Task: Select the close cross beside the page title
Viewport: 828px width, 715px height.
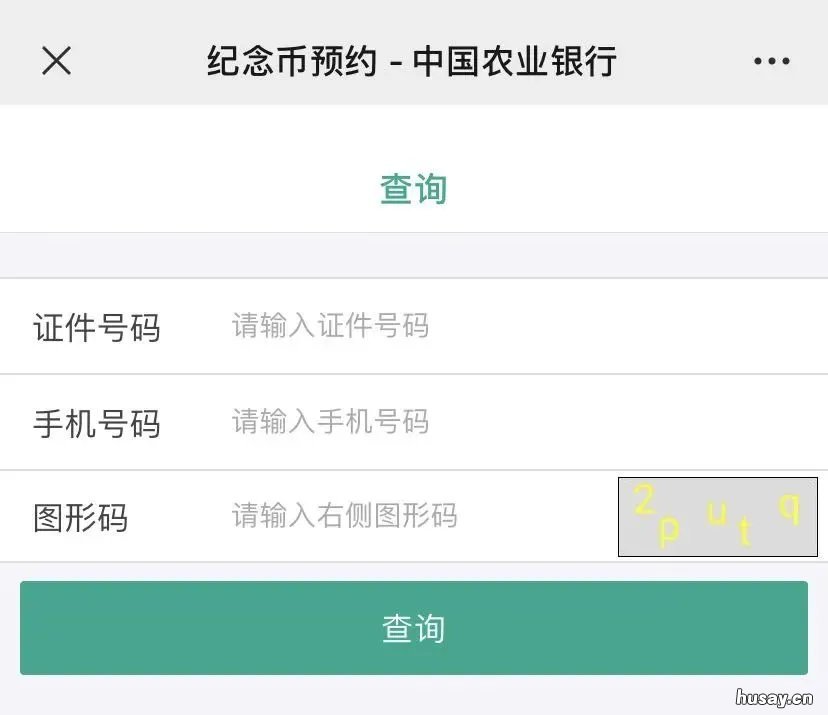Action: pyautogui.click(x=57, y=61)
